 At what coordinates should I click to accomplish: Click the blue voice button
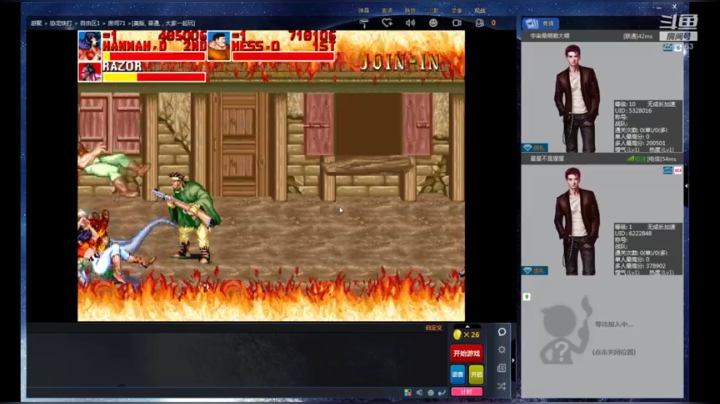[458, 375]
